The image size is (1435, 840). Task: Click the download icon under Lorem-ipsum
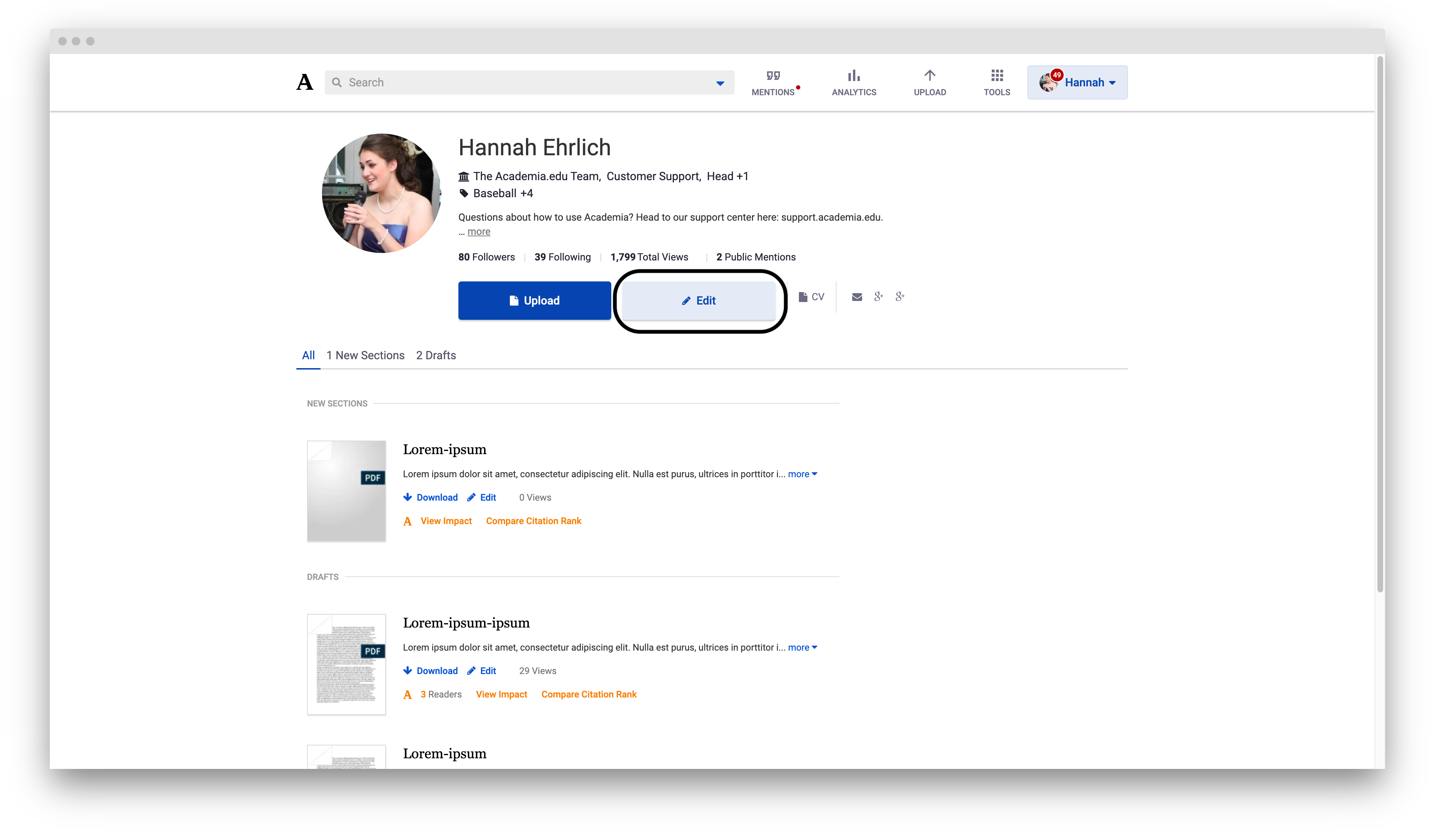pyautogui.click(x=408, y=497)
